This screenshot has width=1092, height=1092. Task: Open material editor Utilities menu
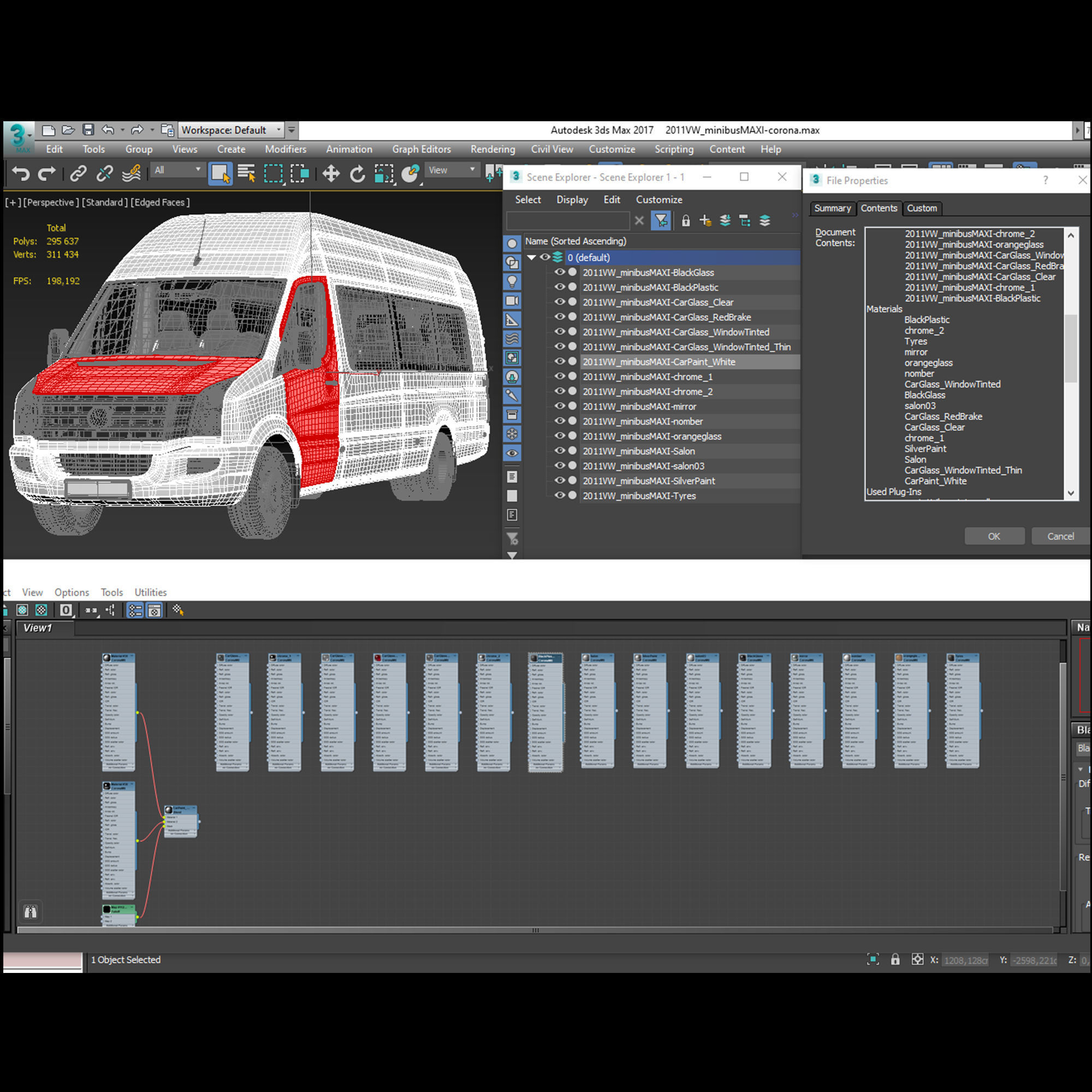pos(150,592)
